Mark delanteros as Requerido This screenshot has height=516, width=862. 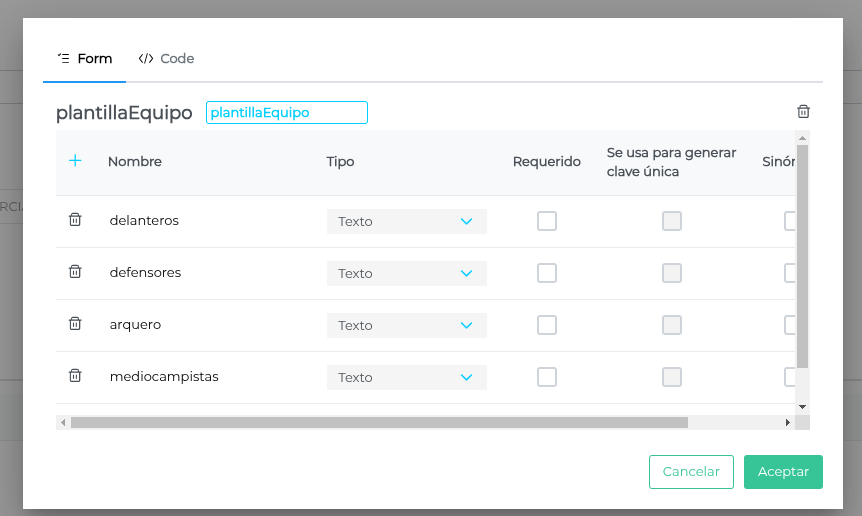click(547, 221)
